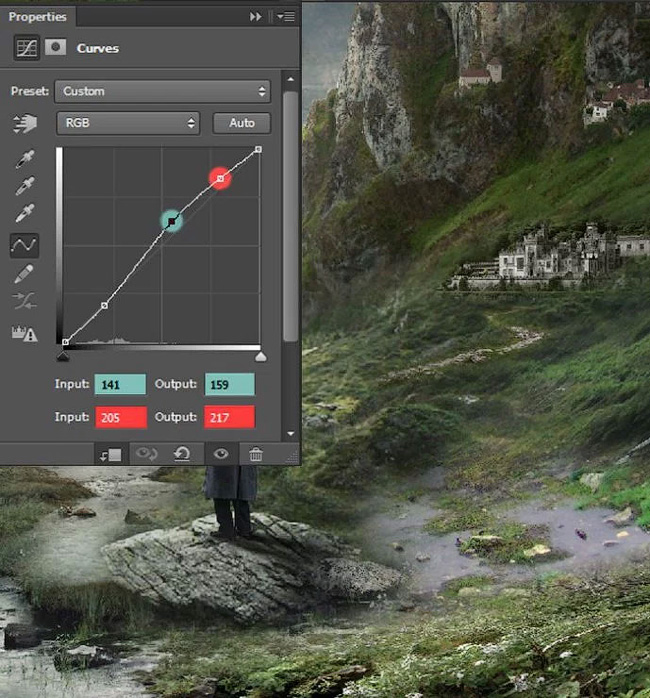Switch to the Masks icon
Screen dimensions: 650x698
point(56,47)
